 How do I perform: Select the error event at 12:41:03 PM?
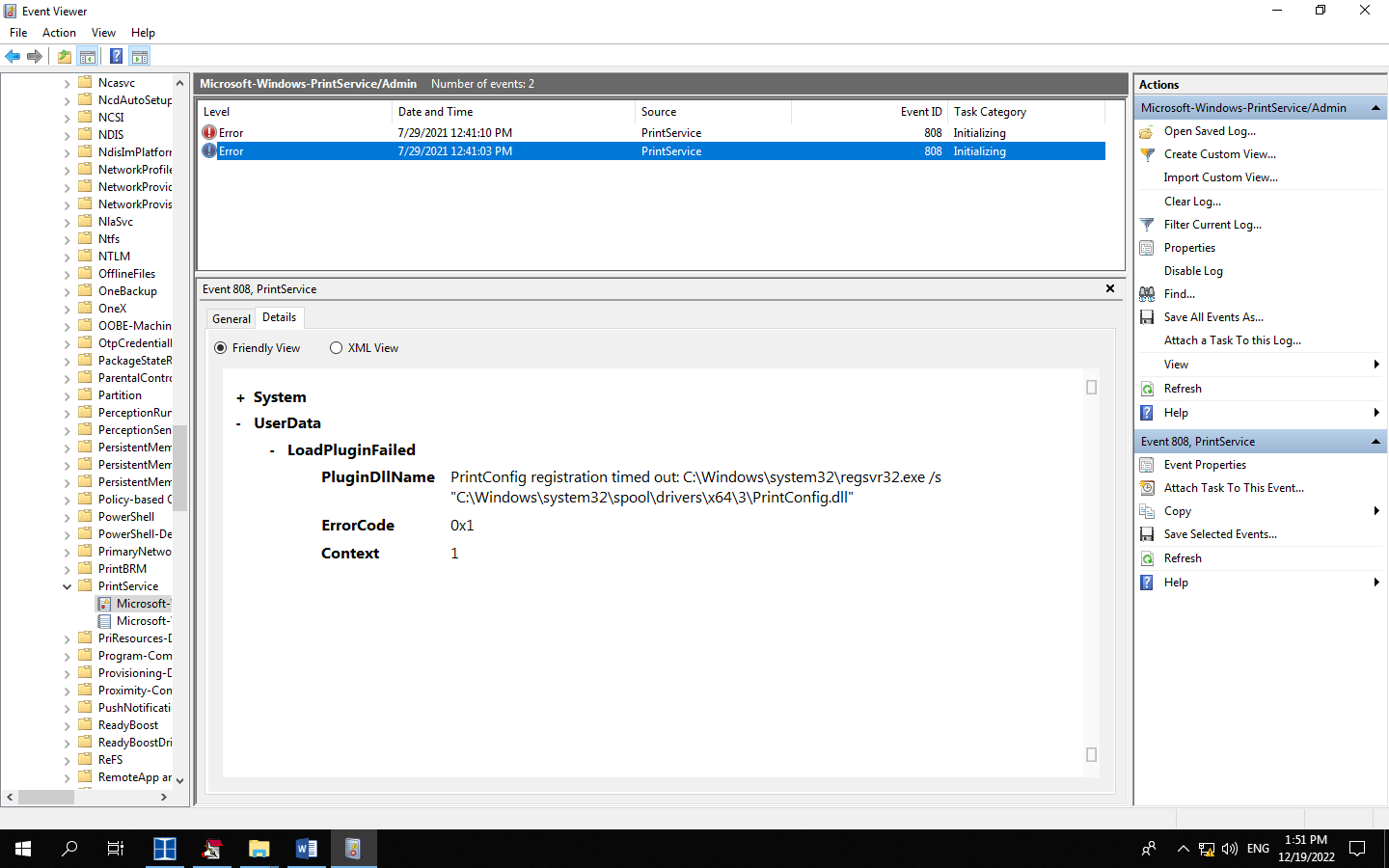tap(652, 151)
